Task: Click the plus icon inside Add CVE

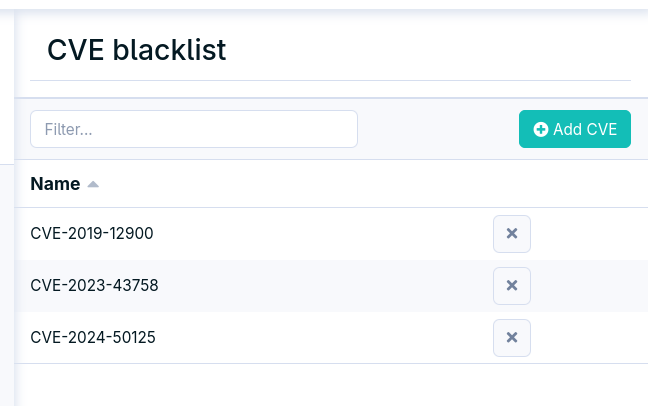Action: coord(541,129)
